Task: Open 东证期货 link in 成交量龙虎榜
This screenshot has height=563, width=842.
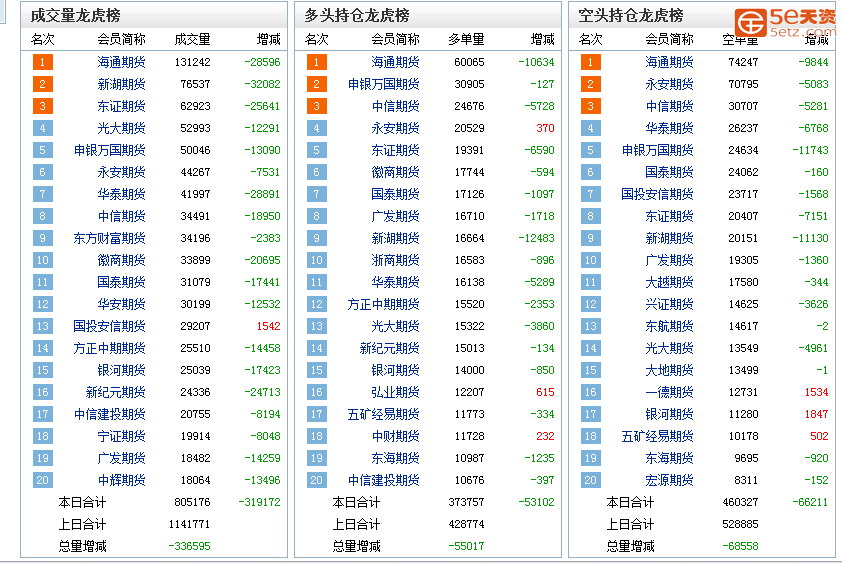Action: click(x=121, y=106)
